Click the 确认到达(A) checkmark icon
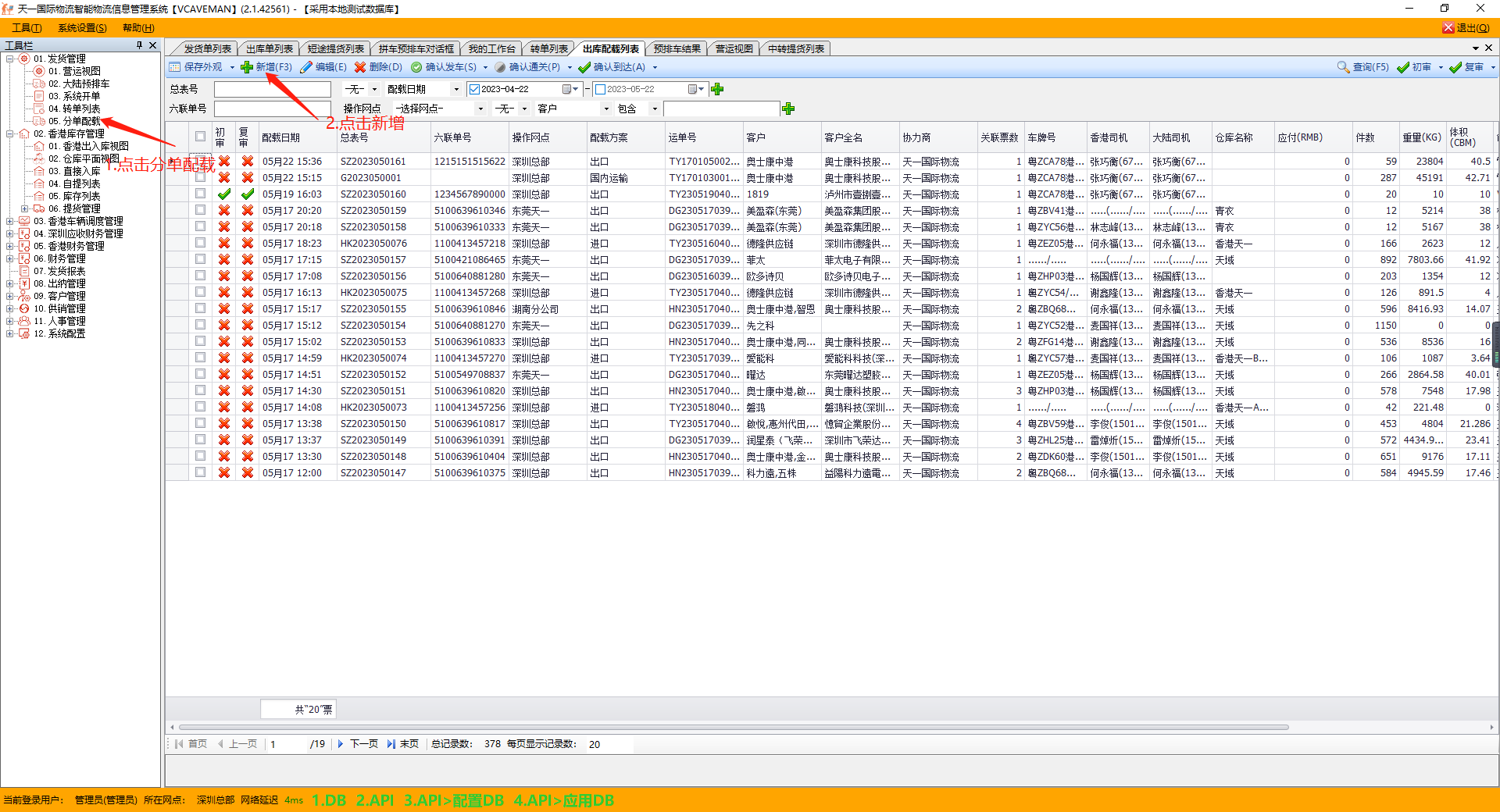The width and height of the screenshot is (1500, 812). coord(584,67)
